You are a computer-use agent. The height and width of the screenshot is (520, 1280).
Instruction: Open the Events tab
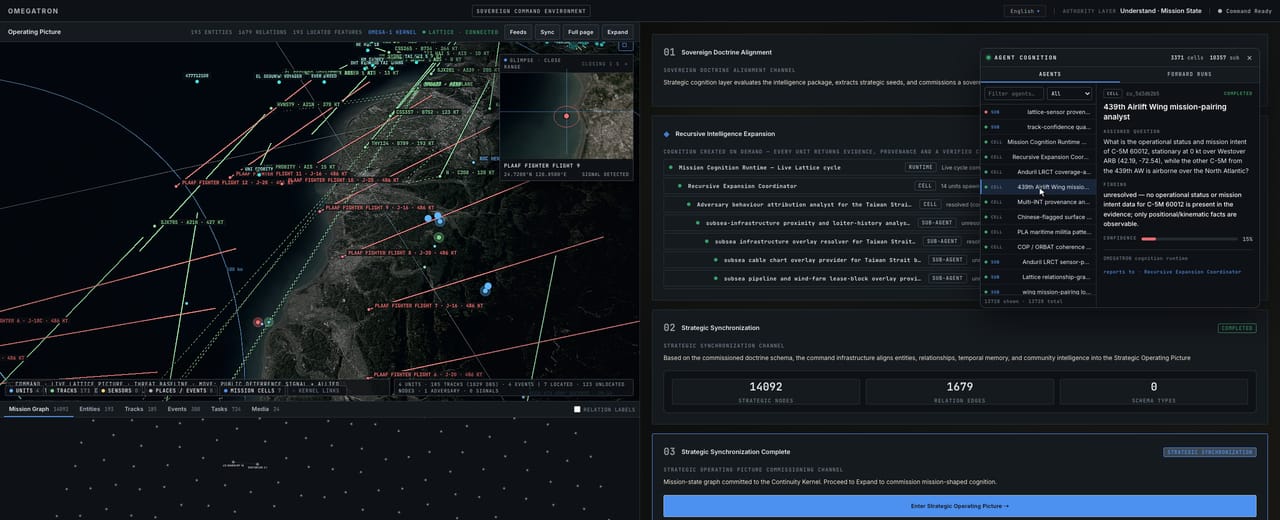pyautogui.click(x=184, y=409)
